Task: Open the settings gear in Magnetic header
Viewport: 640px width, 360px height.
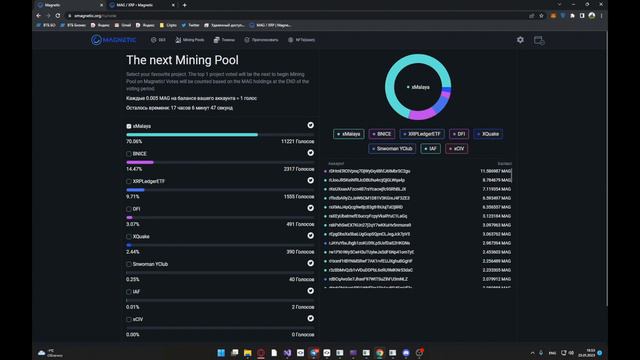Action: click(520, 40)
